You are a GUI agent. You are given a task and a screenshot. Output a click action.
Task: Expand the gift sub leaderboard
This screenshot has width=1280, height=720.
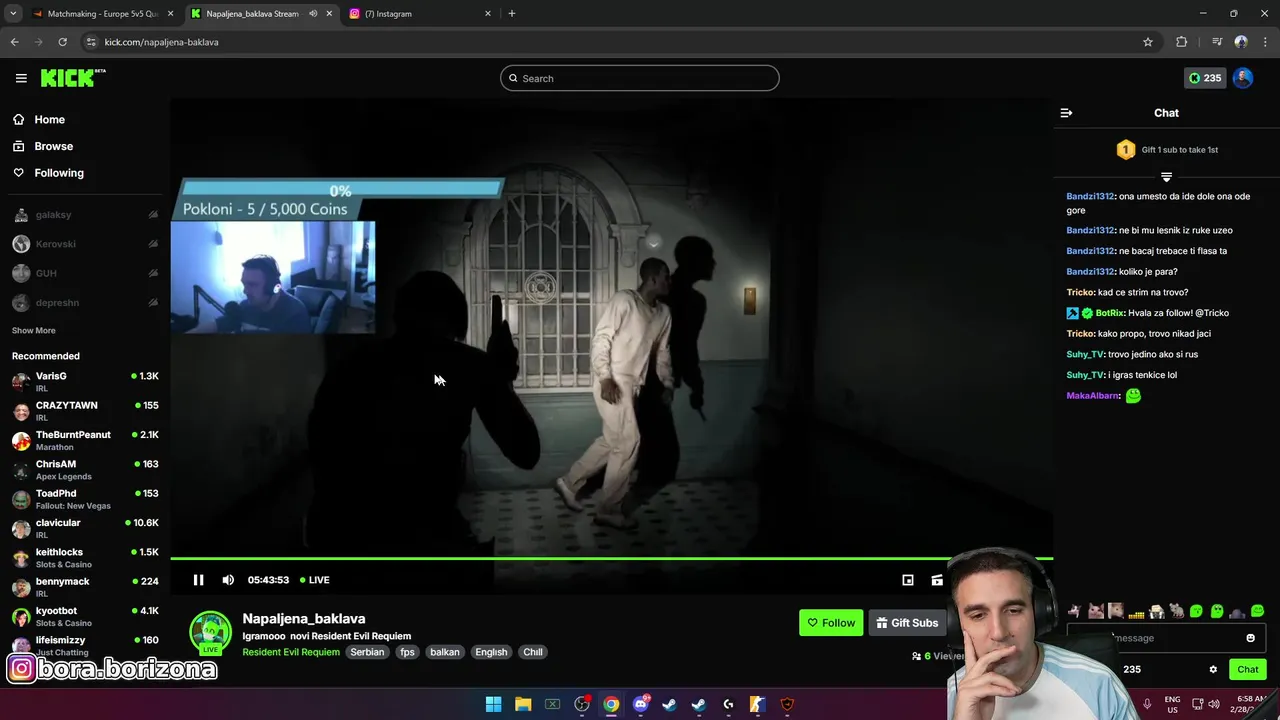click(x=1166, y=177)
